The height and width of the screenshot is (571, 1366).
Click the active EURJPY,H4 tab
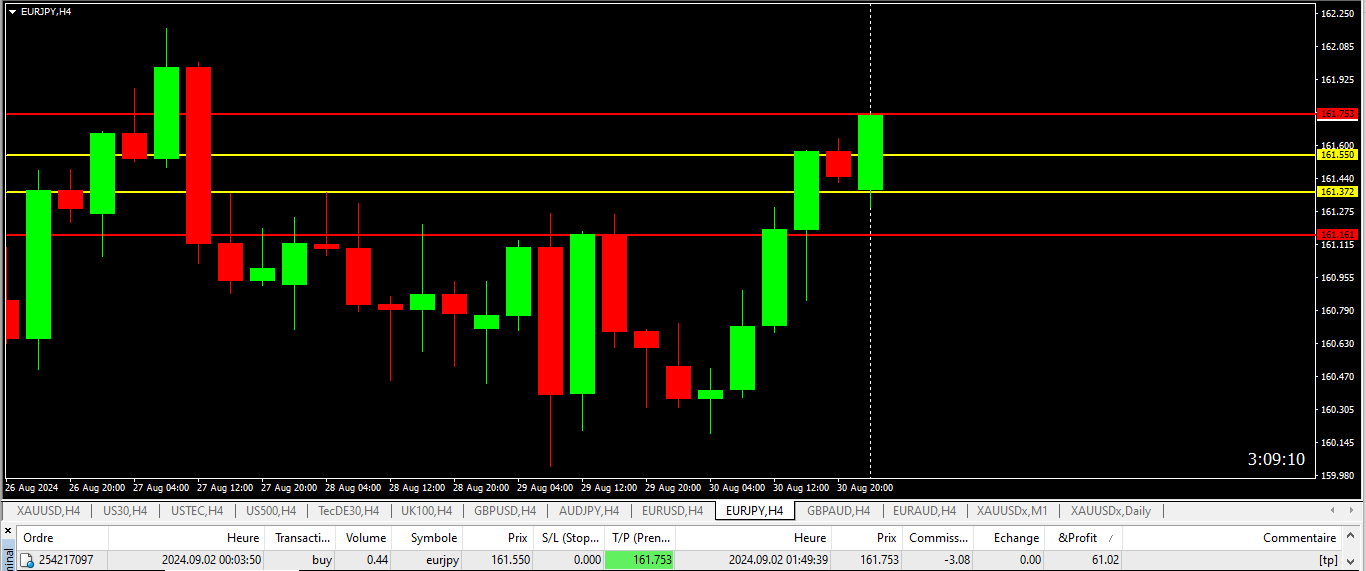[755, 511]
